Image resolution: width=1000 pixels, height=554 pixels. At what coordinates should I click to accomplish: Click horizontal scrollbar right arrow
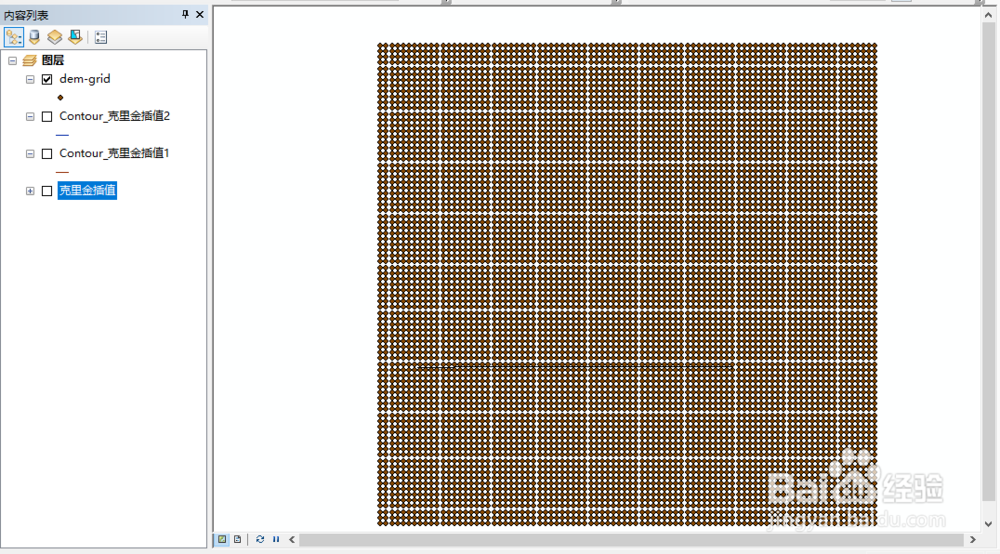(973, 539)
